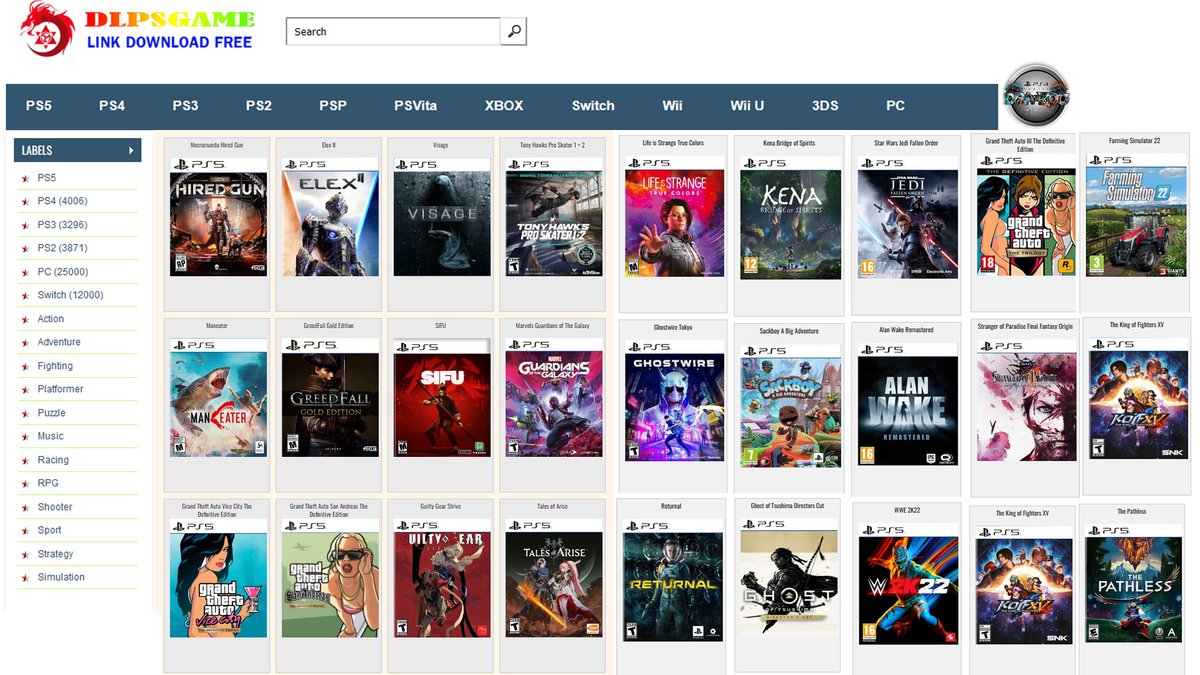Click the search magnifier icon

point(514,31)
